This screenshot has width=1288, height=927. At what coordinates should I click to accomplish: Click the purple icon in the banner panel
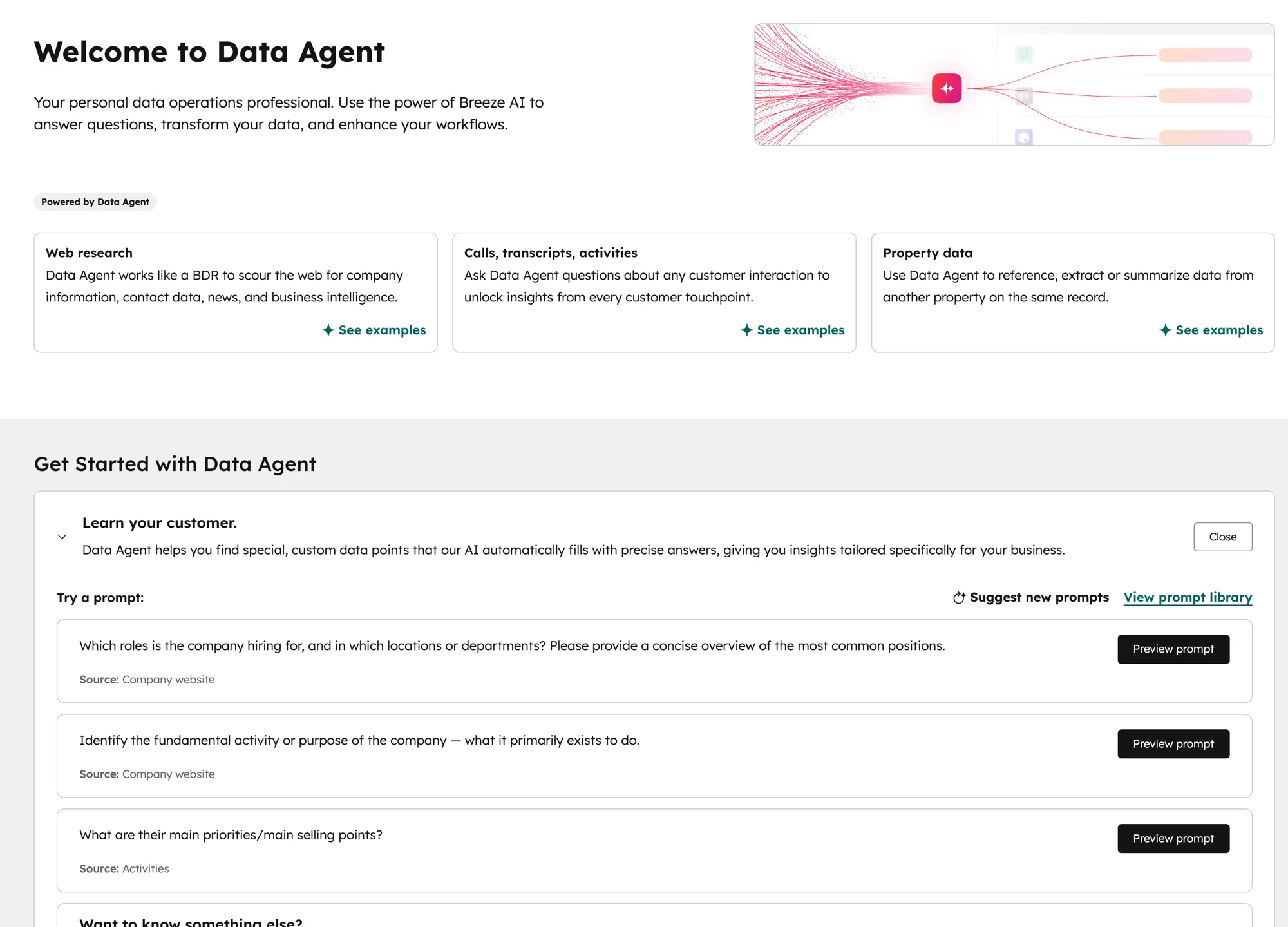click(x=1024, y=137)
